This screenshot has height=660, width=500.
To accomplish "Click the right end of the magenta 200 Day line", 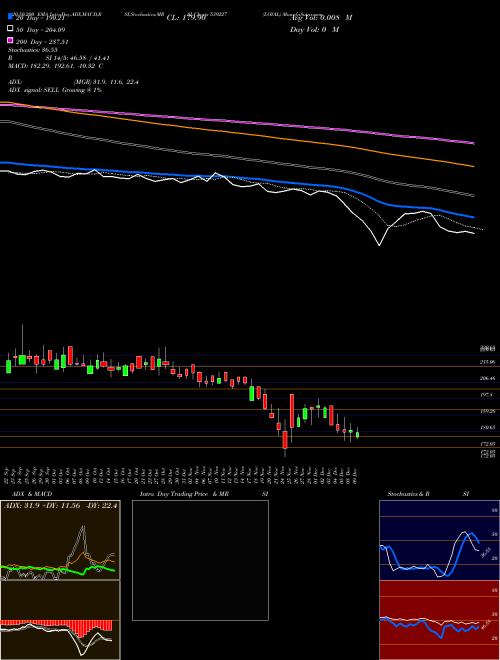I will coord(473,143).
